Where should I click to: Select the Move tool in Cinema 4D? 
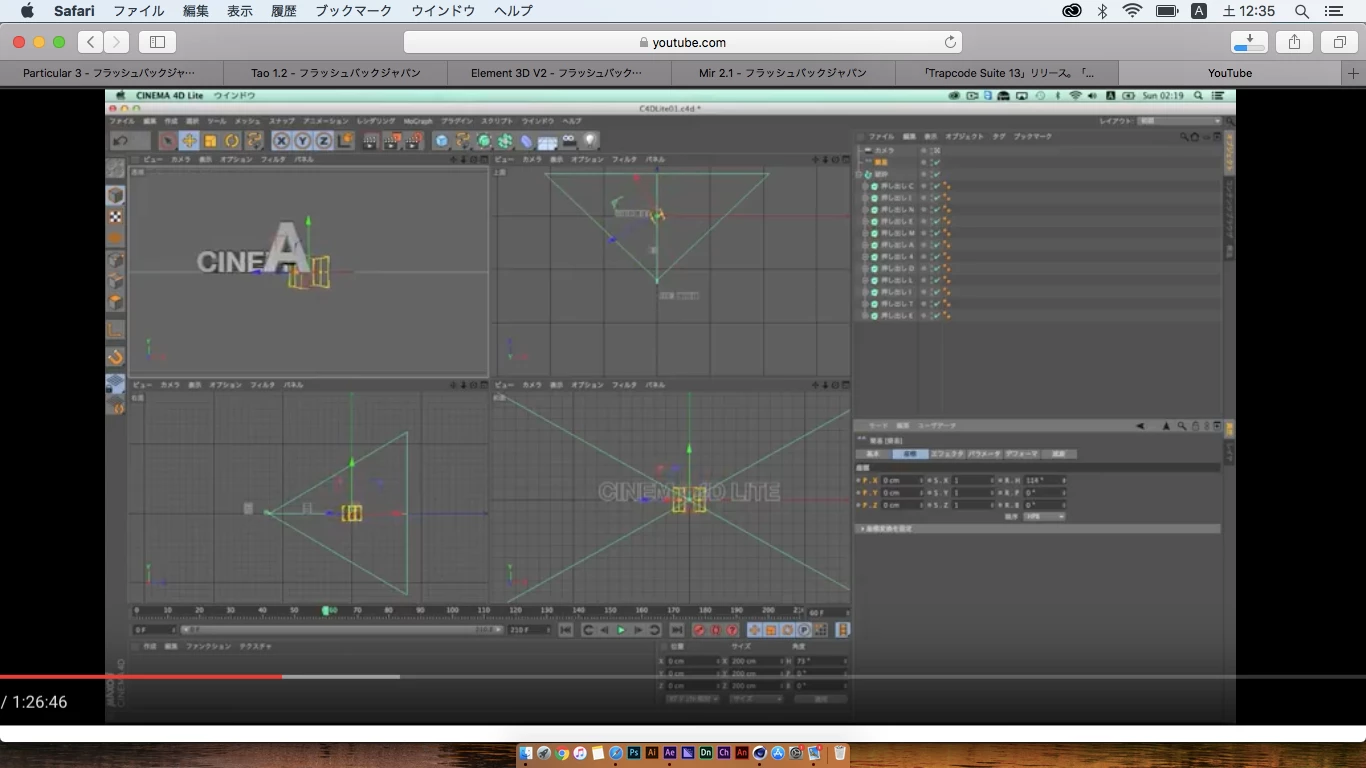[x=189, y=141]
